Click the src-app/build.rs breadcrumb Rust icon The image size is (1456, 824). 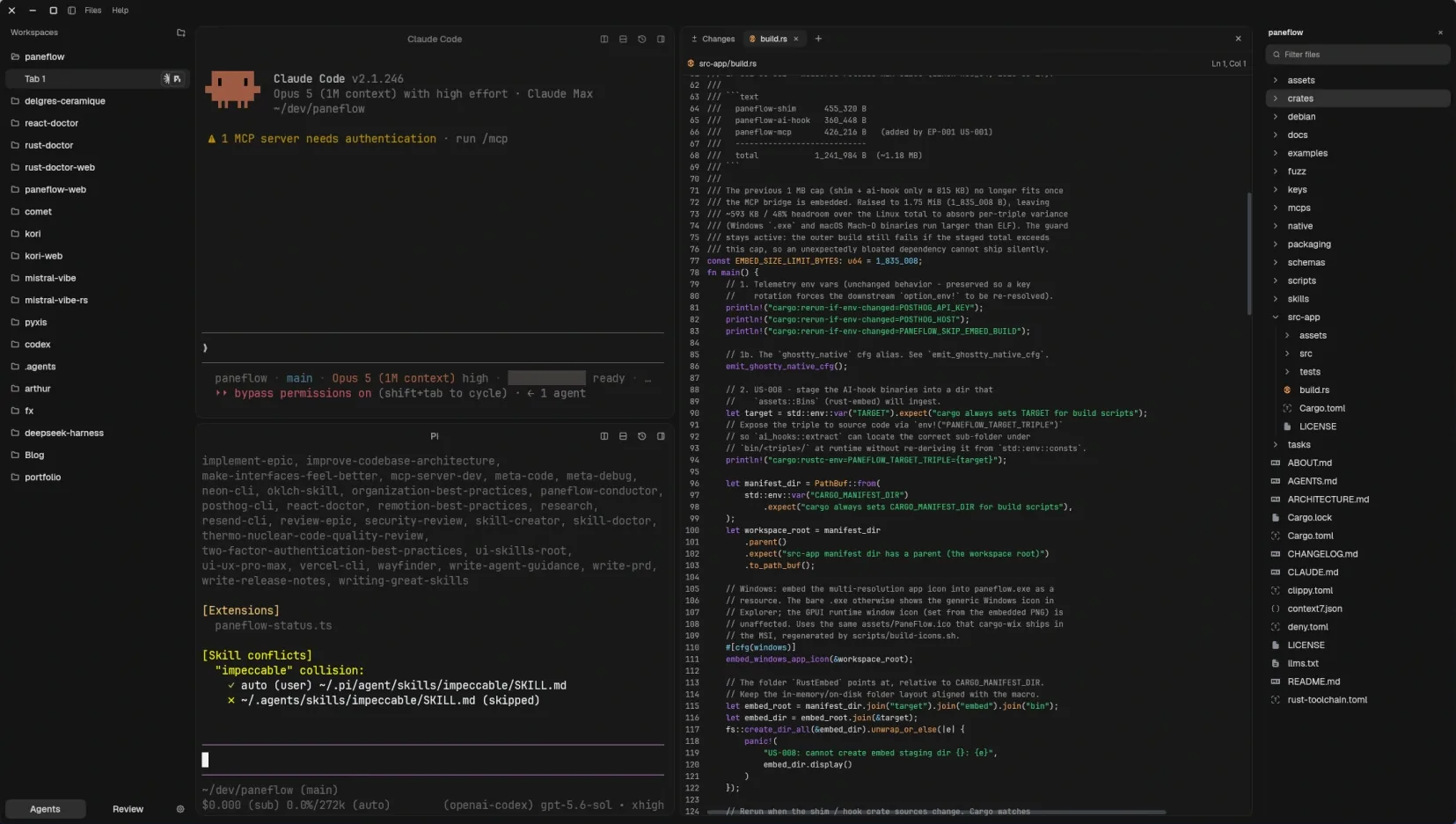(691, 63)
